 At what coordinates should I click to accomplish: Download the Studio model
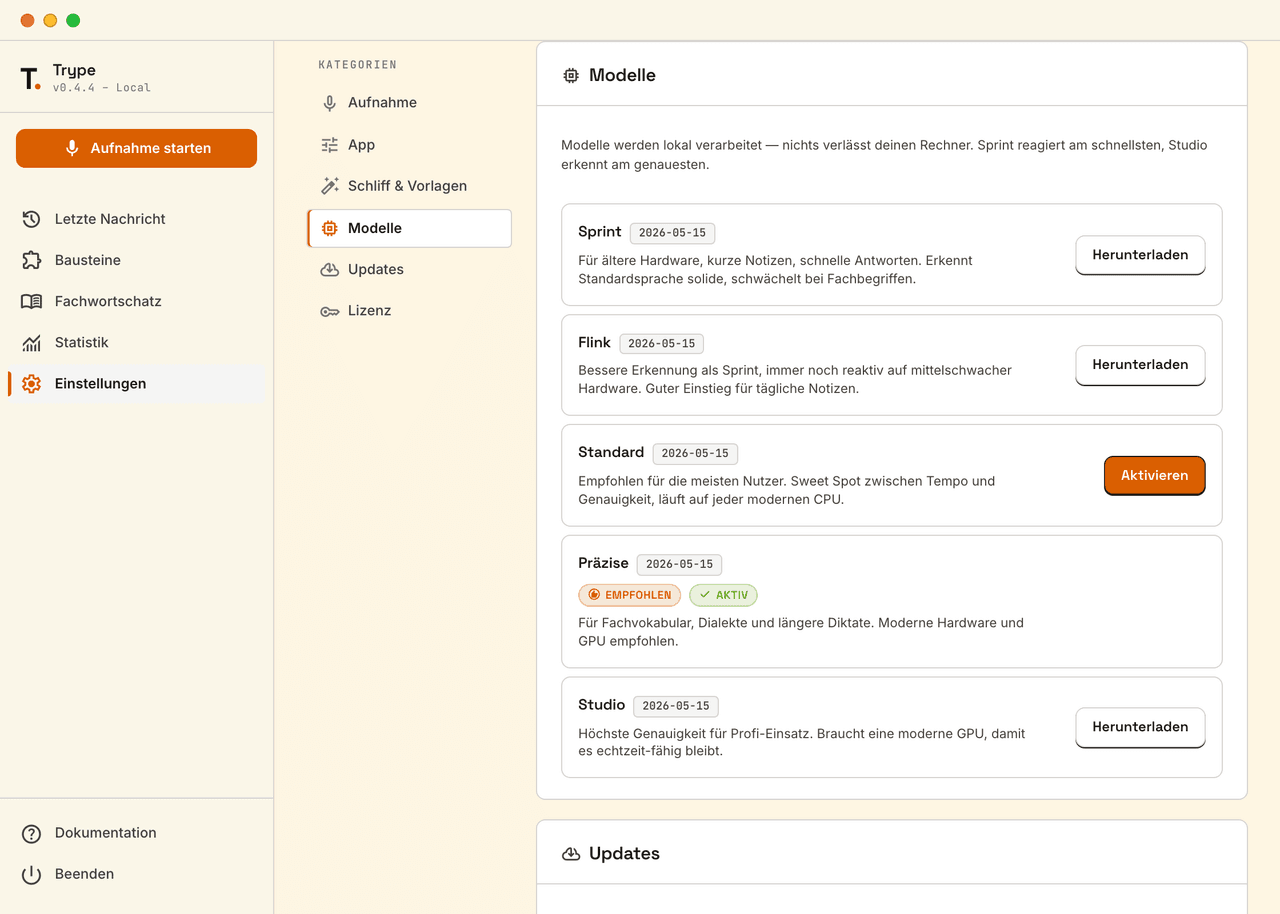pyautogui.click(x=1140, y=727)
